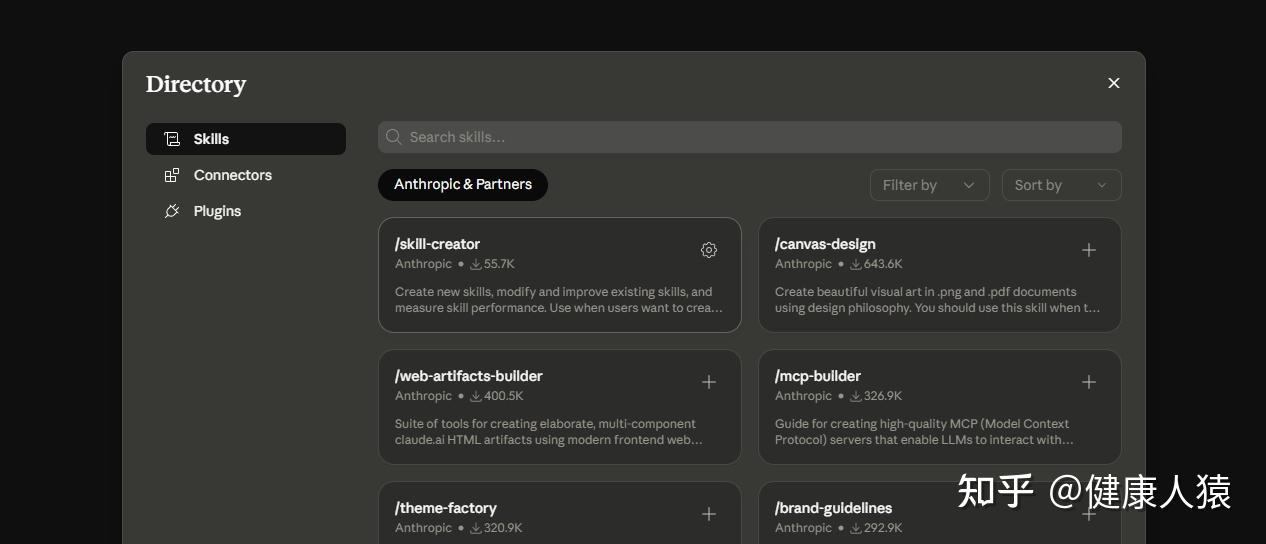The image size is (1266, 544).
Task: Click the magnifier icon in search bar
Action: pos(394,137)
